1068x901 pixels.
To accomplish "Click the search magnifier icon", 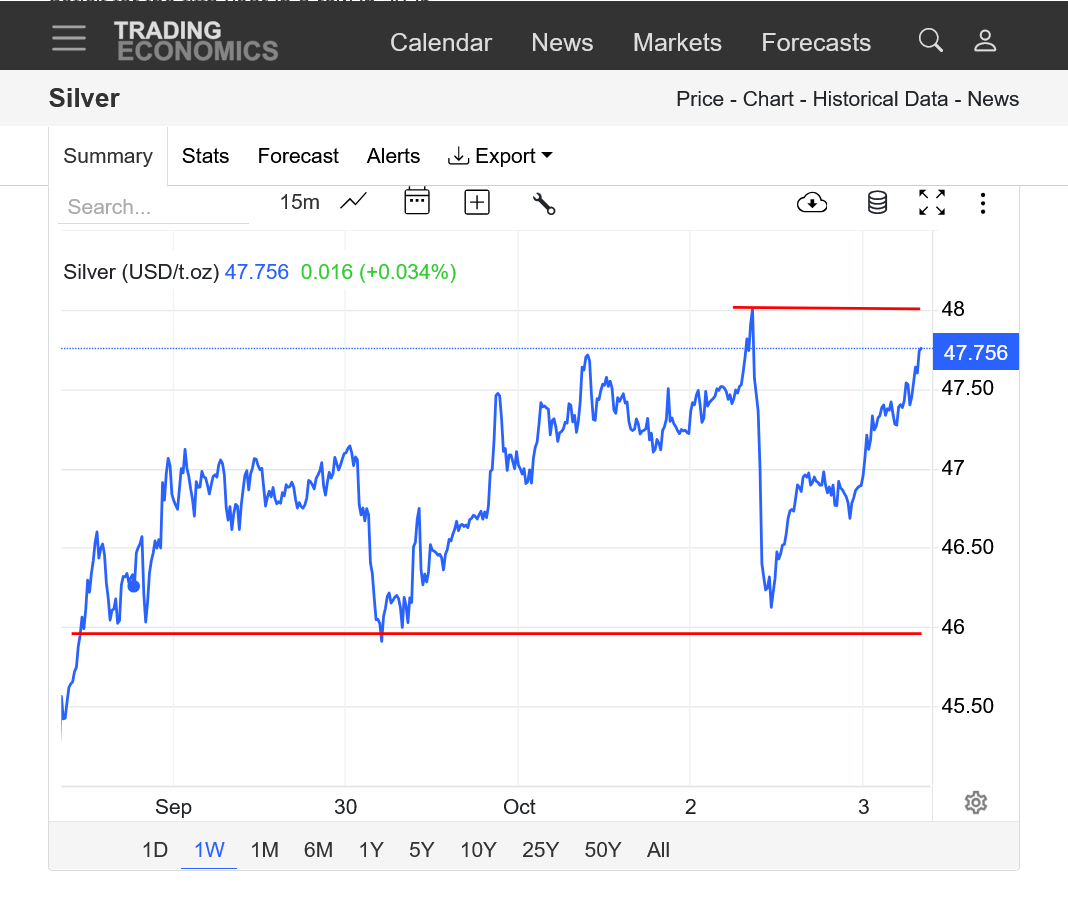I will [x=930, y=41].
